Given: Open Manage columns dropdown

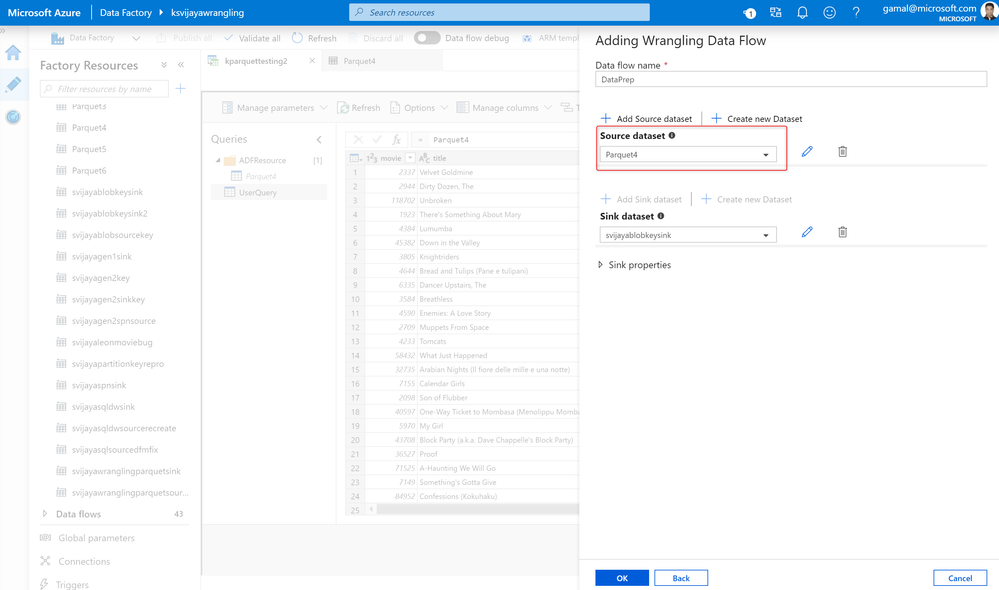Looking at the screenshot, I should coord(505,108).
